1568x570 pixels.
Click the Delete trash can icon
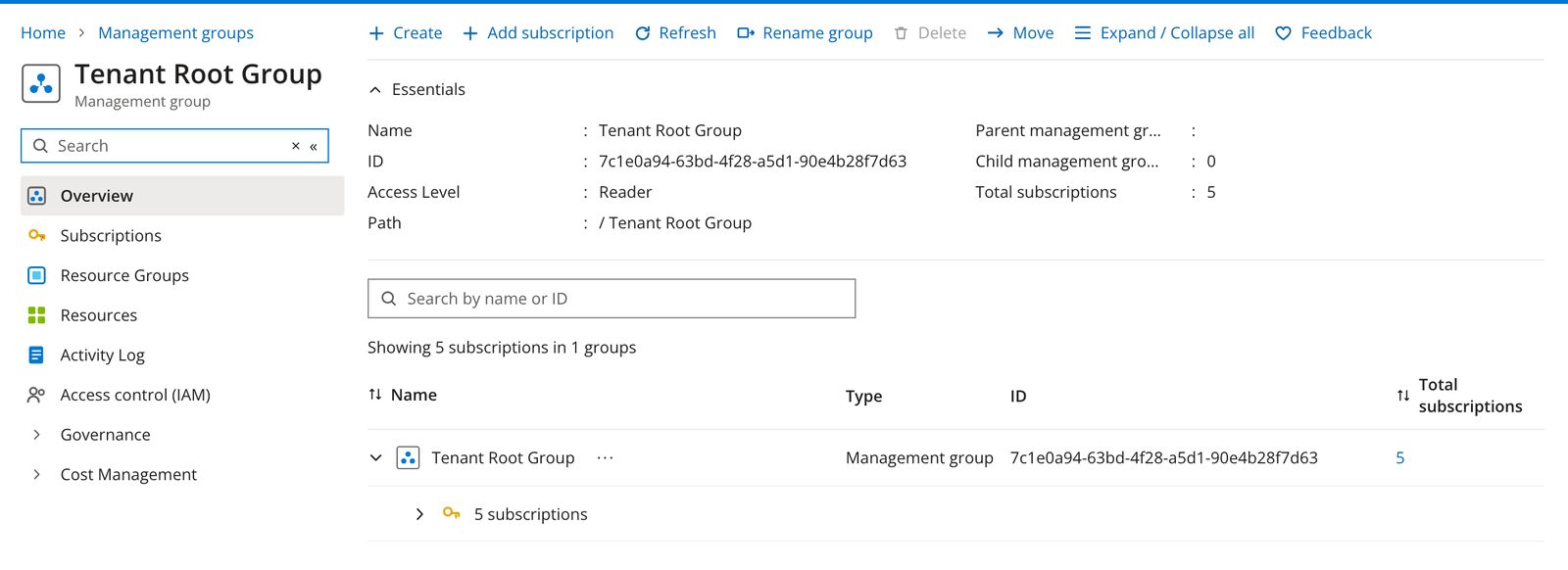(901, 33)
